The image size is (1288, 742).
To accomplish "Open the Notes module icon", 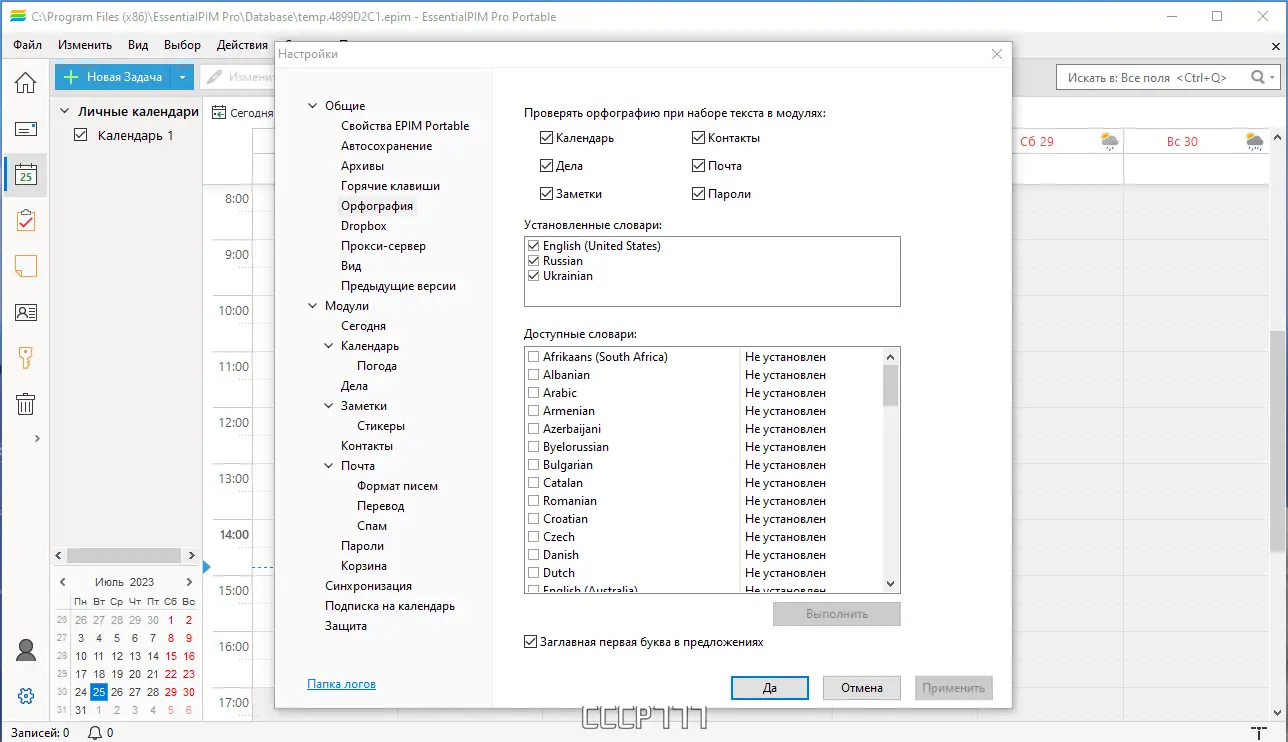I will point(25,266).
